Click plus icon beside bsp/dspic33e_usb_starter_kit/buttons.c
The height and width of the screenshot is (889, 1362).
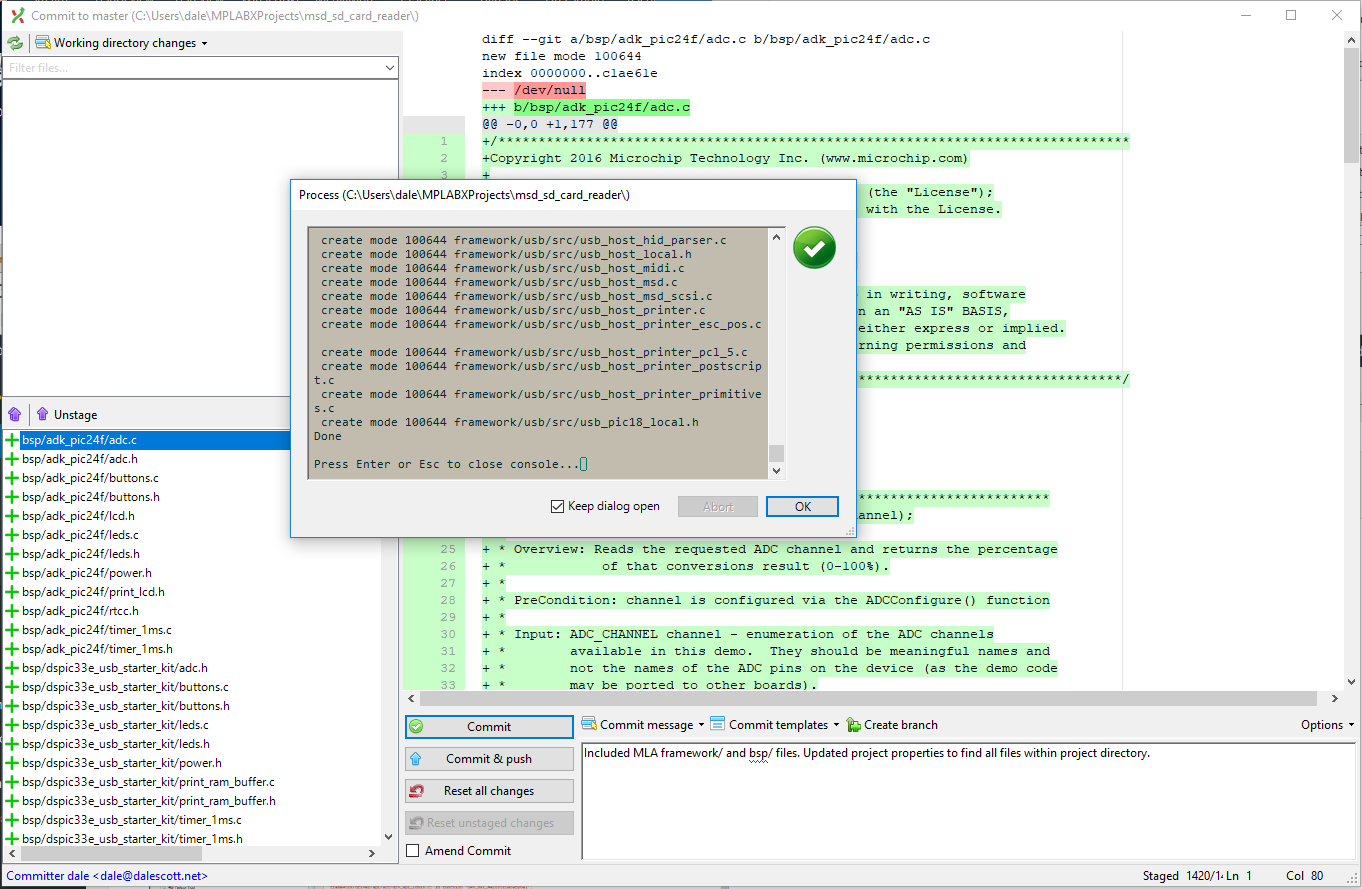click(x=12, y=687)
